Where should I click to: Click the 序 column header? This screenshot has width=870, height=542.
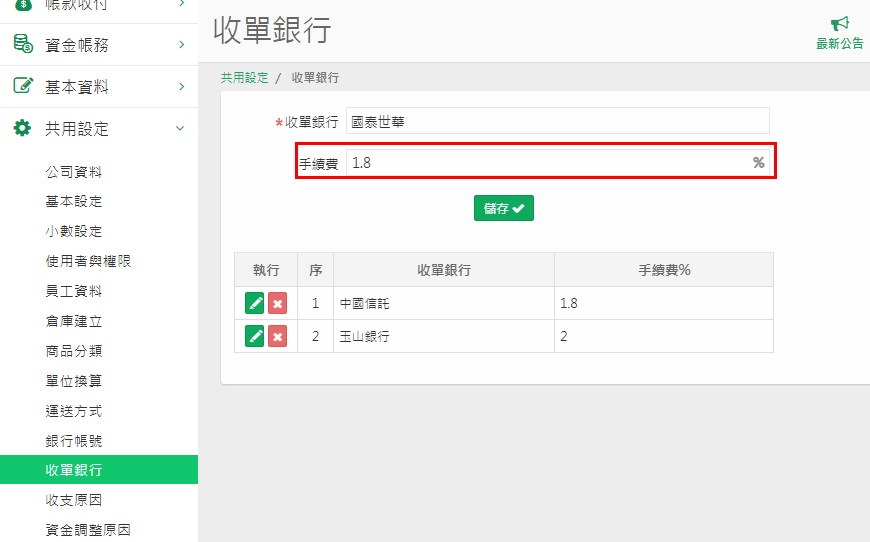(316, 270)
